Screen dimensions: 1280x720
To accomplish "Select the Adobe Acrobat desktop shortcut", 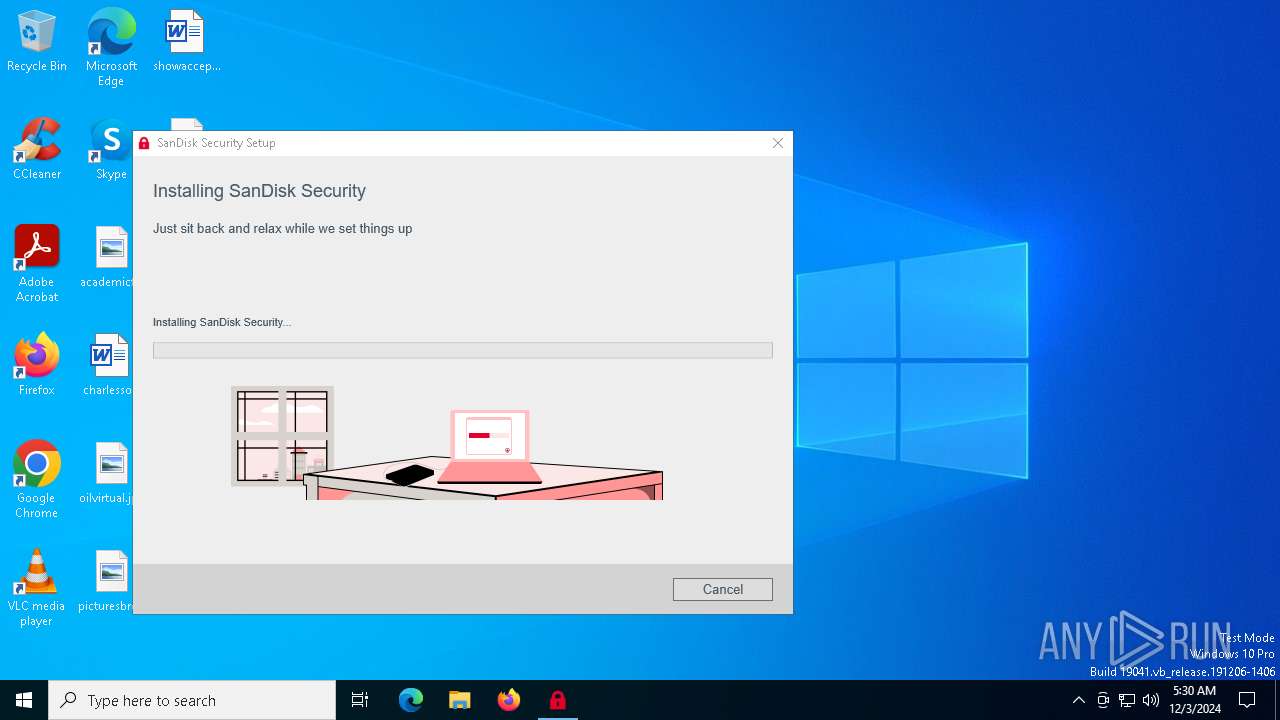I will tap(37, 263).
